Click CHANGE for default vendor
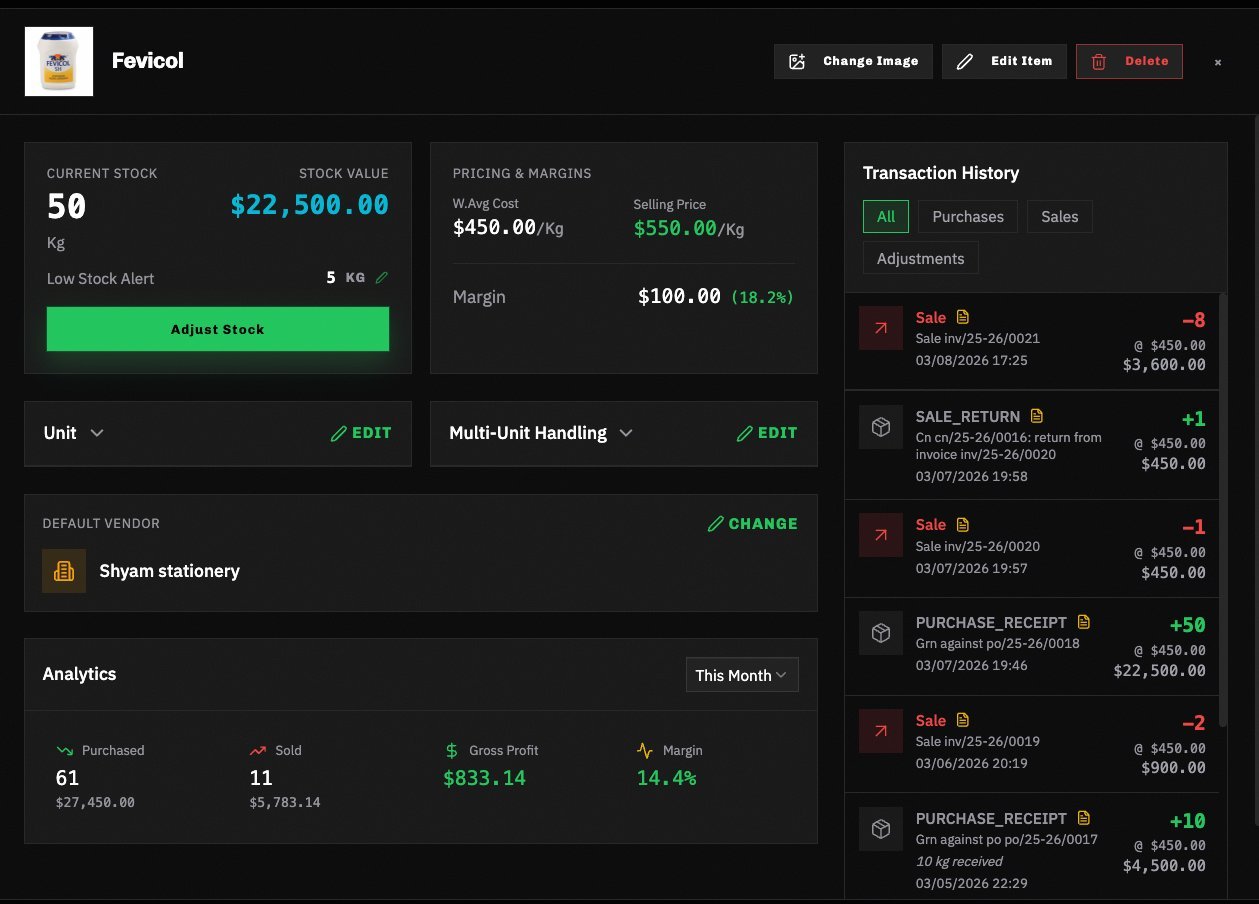Viewport: 1259px width, 904px height. point(752,523)
